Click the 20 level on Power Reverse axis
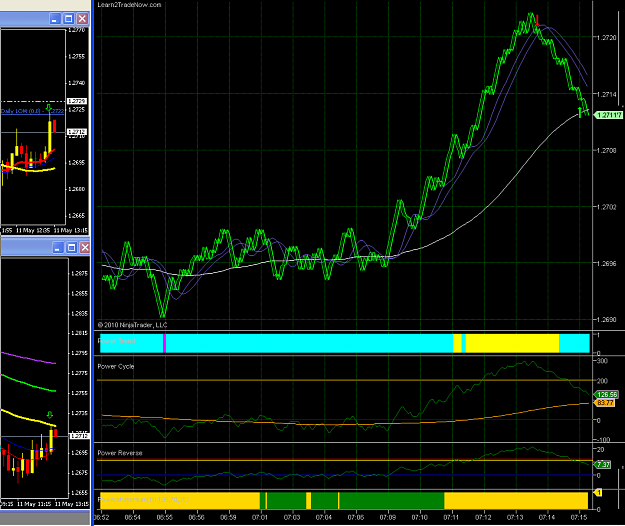 (601, 449)
